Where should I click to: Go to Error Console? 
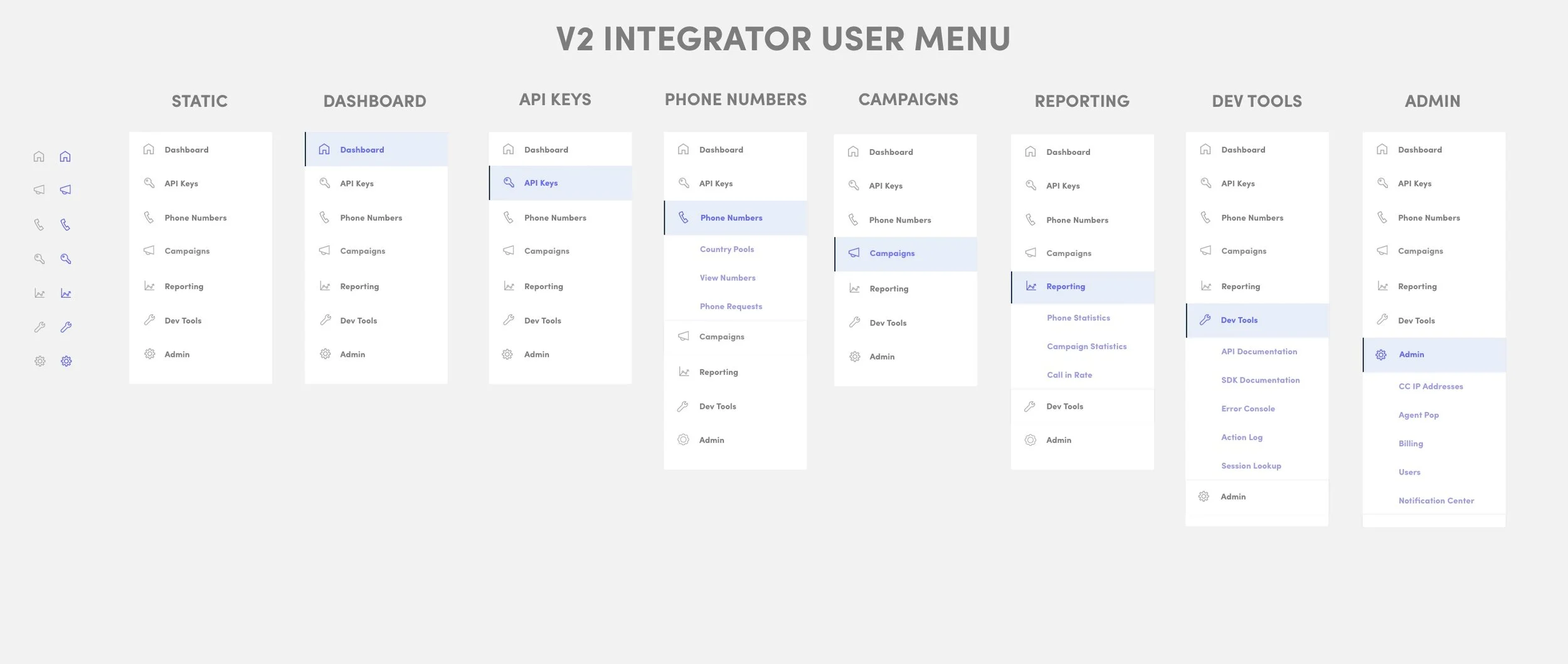pyautogui.click(x=1248, y=409)
